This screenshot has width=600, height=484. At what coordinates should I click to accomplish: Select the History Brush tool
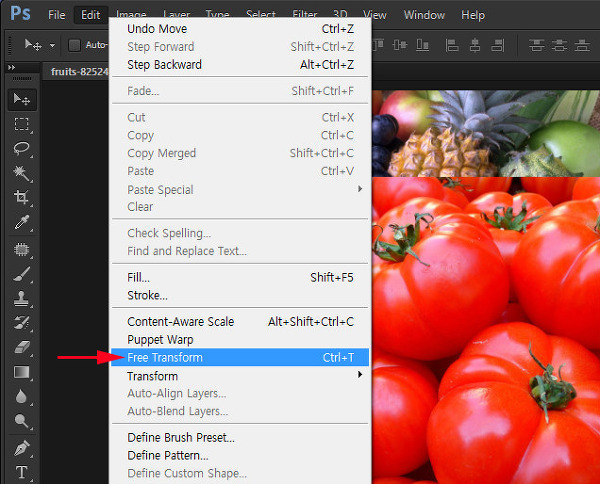click(x=21, y=323)
